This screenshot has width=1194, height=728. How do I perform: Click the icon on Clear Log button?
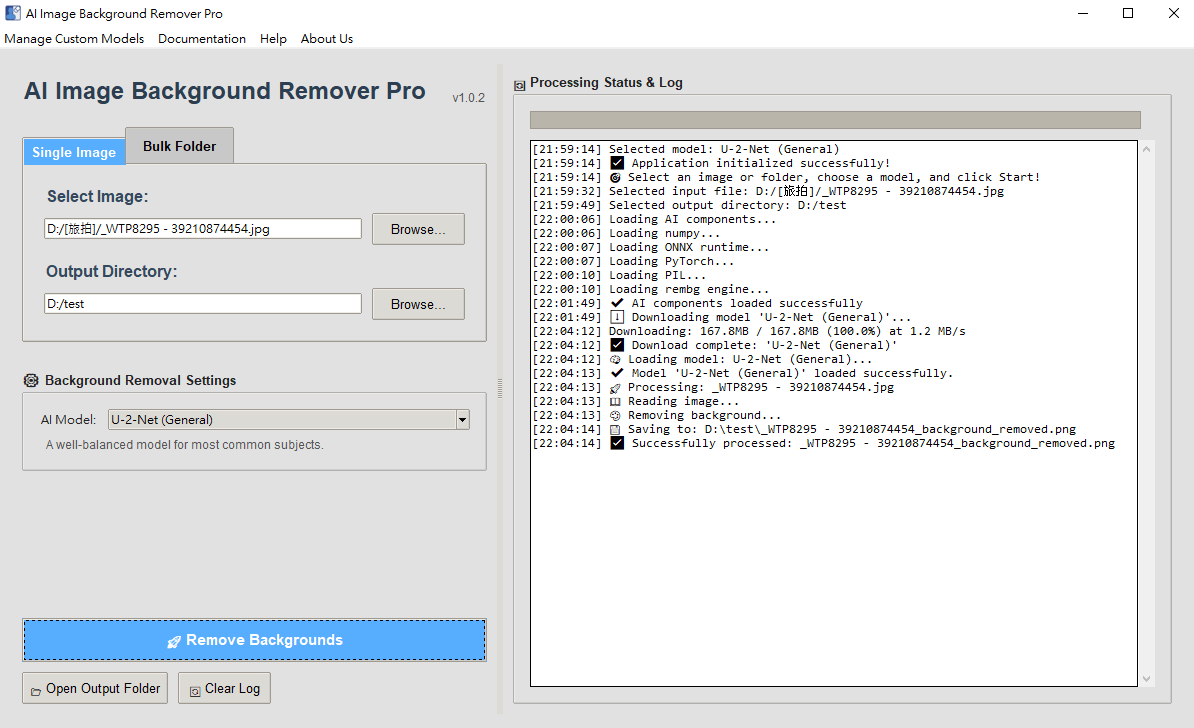(x=194, y=690)
